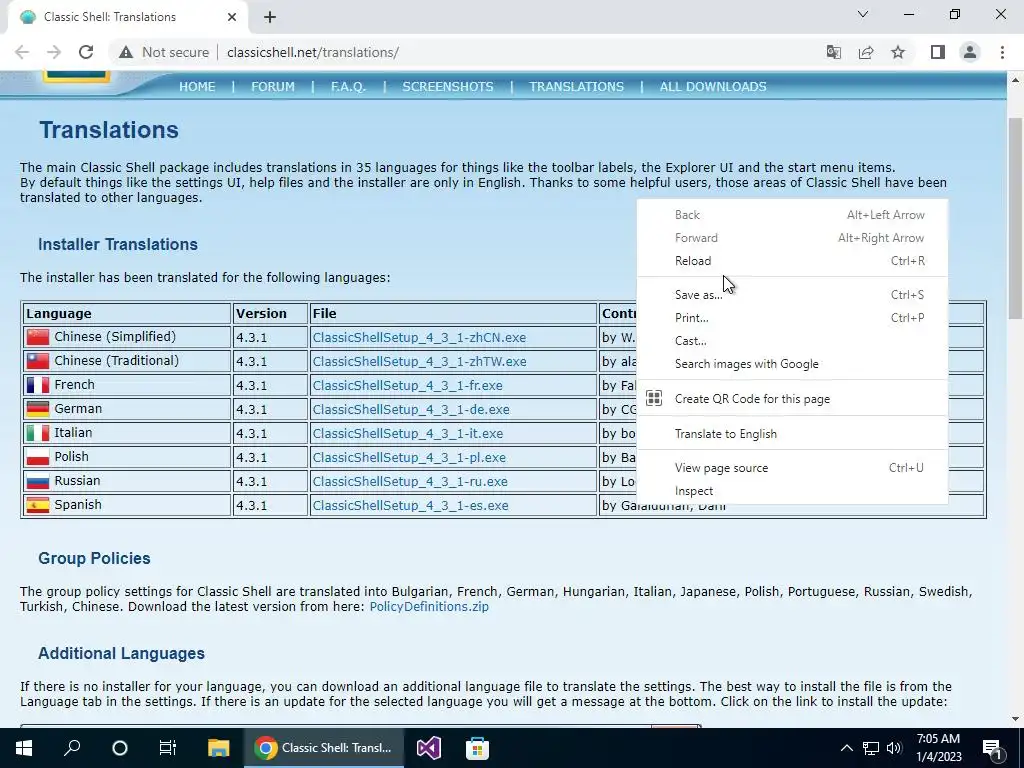1024x768 pixels.
Task: Open Visual Studio from the taskbar
Action: click(x=429, y=748)
